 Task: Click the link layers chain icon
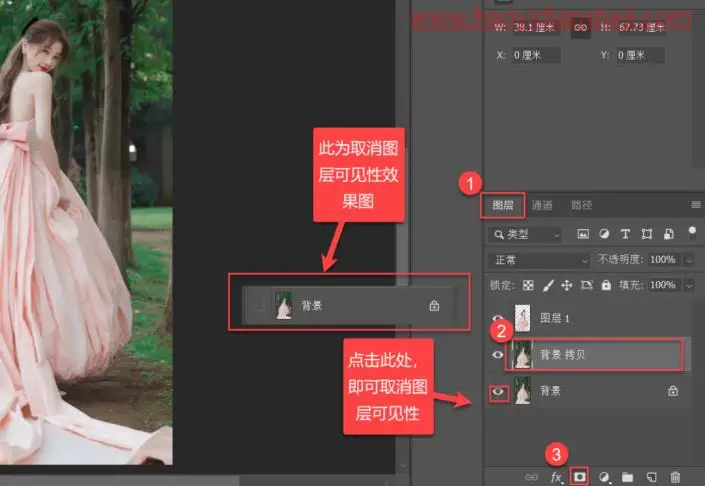531,477
